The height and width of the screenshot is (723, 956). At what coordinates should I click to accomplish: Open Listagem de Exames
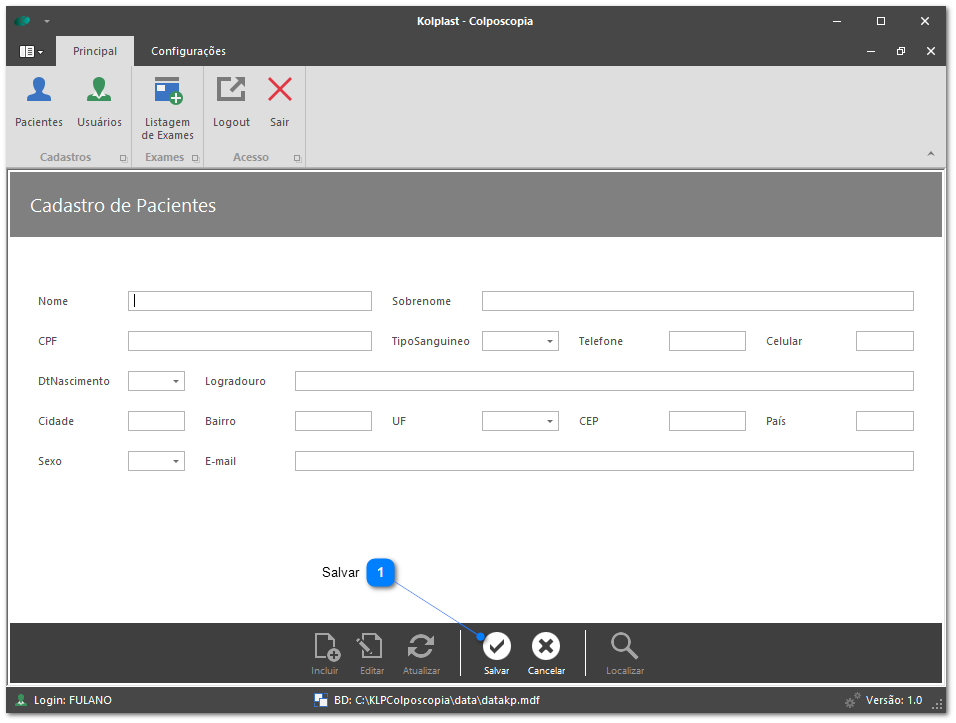(x=167, y=109)
